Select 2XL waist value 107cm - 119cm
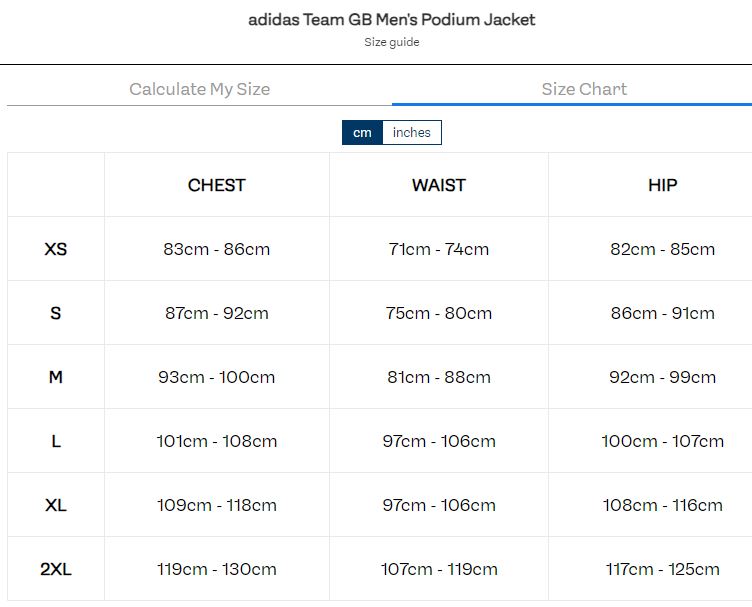 coord(439,569)
